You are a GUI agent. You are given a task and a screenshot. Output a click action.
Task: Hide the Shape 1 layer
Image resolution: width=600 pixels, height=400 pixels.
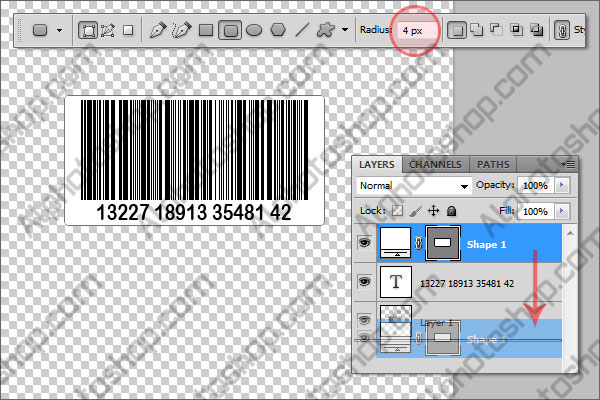pyautogui.click(x=365, y=243)
